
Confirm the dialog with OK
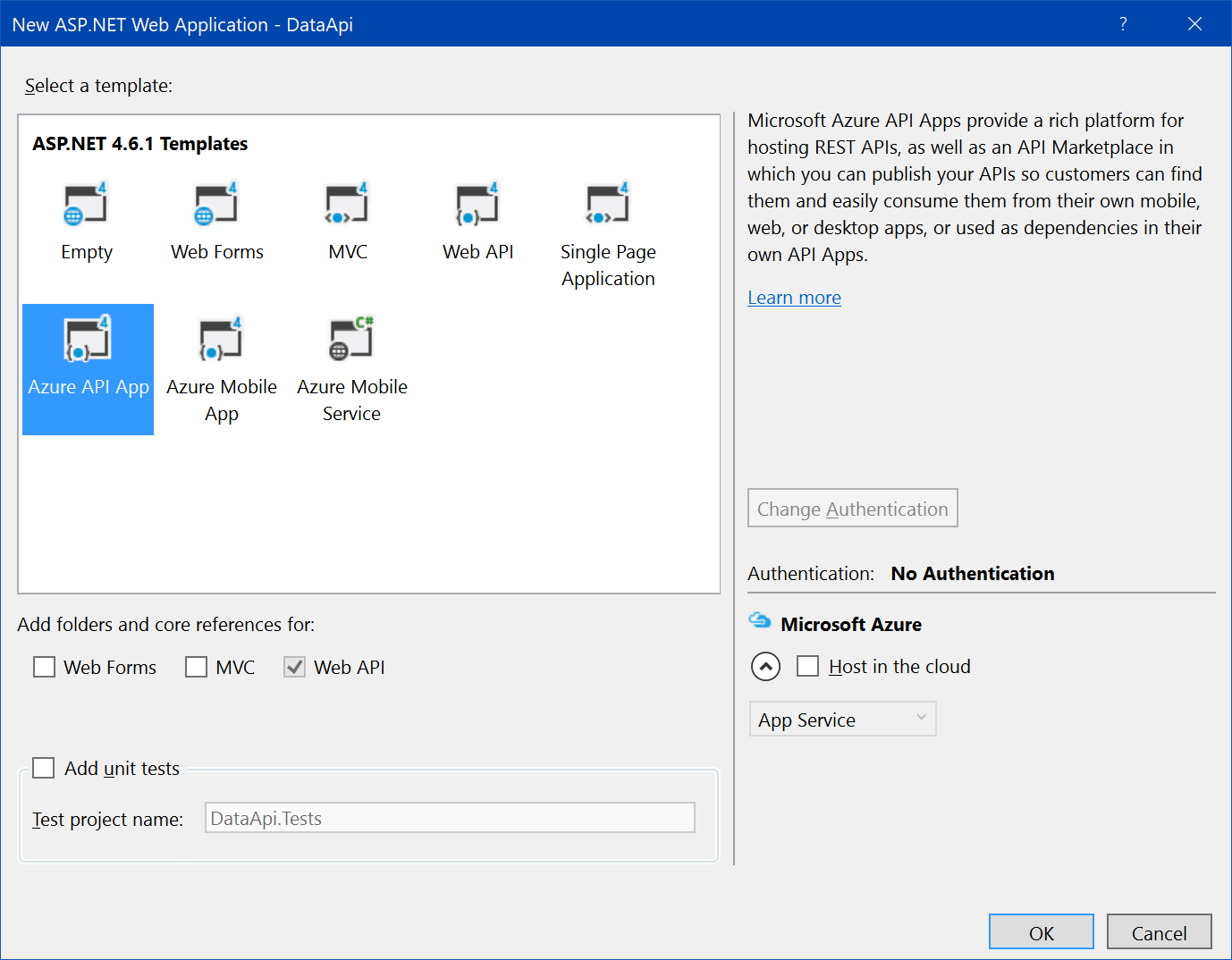click(1041, 932)
